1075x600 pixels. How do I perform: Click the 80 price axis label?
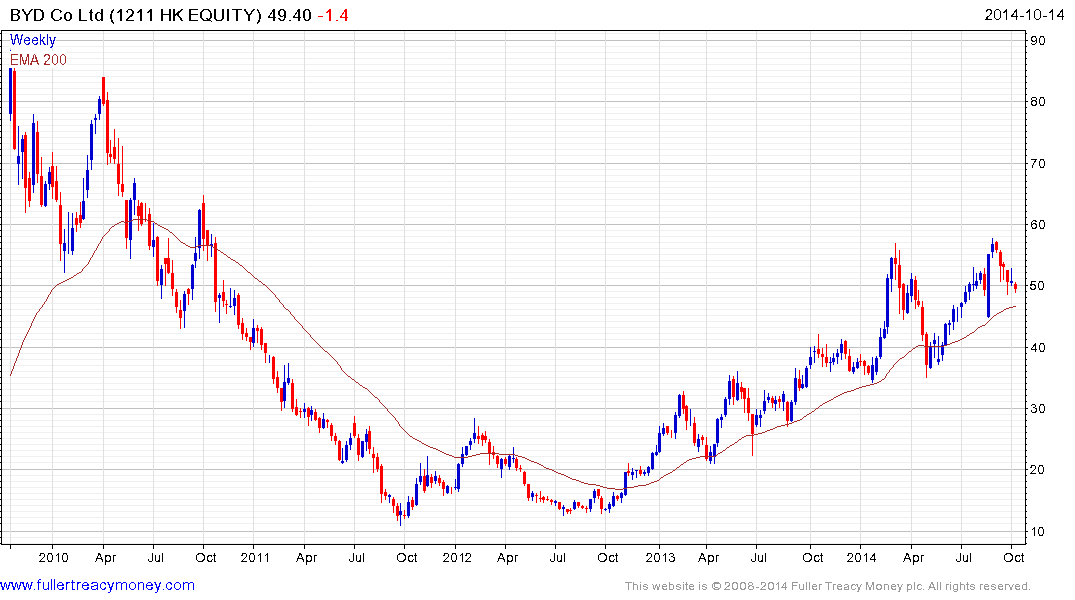(1038, 102)
